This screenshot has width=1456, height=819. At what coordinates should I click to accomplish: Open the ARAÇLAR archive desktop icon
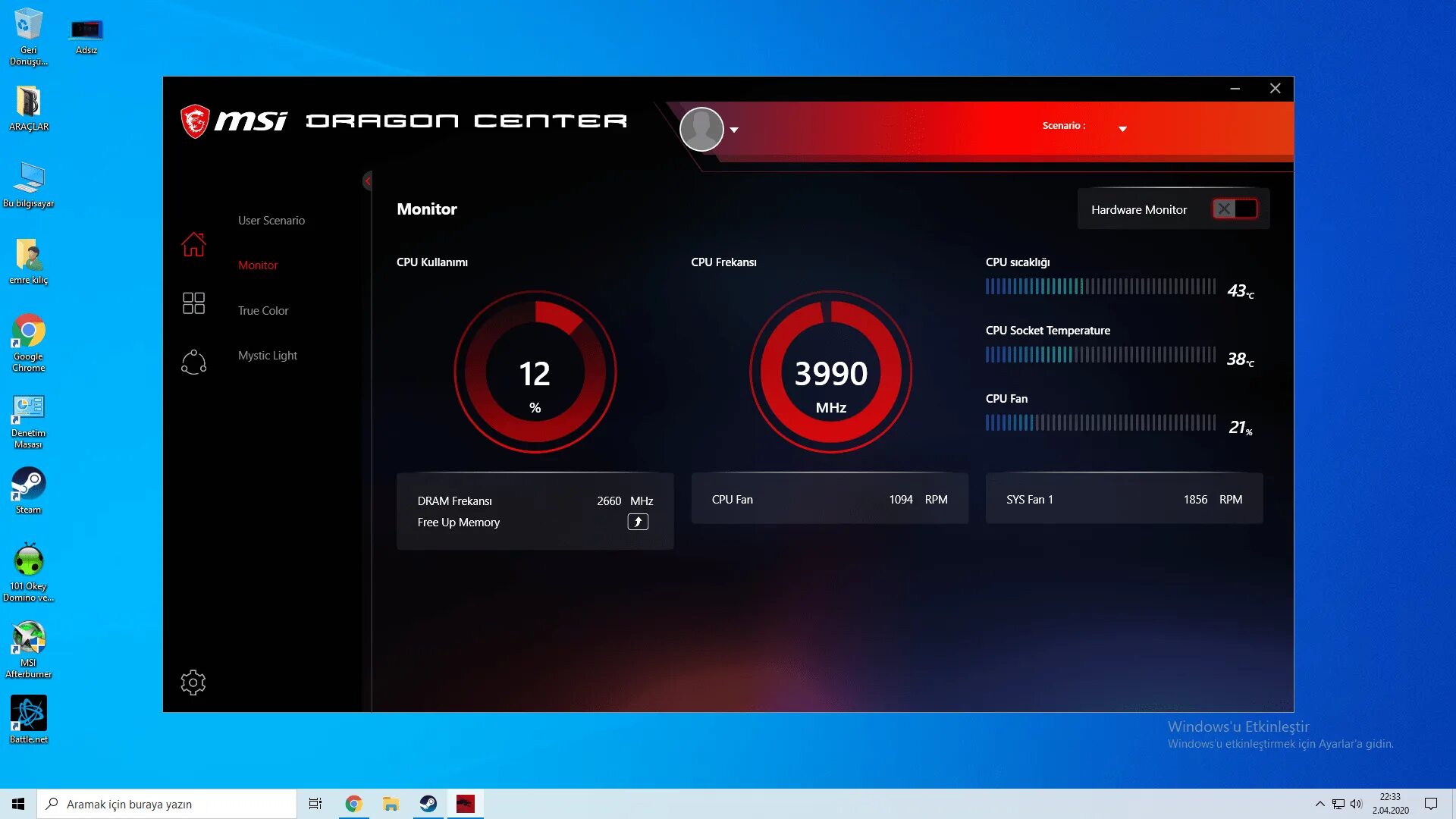(28, 108)
